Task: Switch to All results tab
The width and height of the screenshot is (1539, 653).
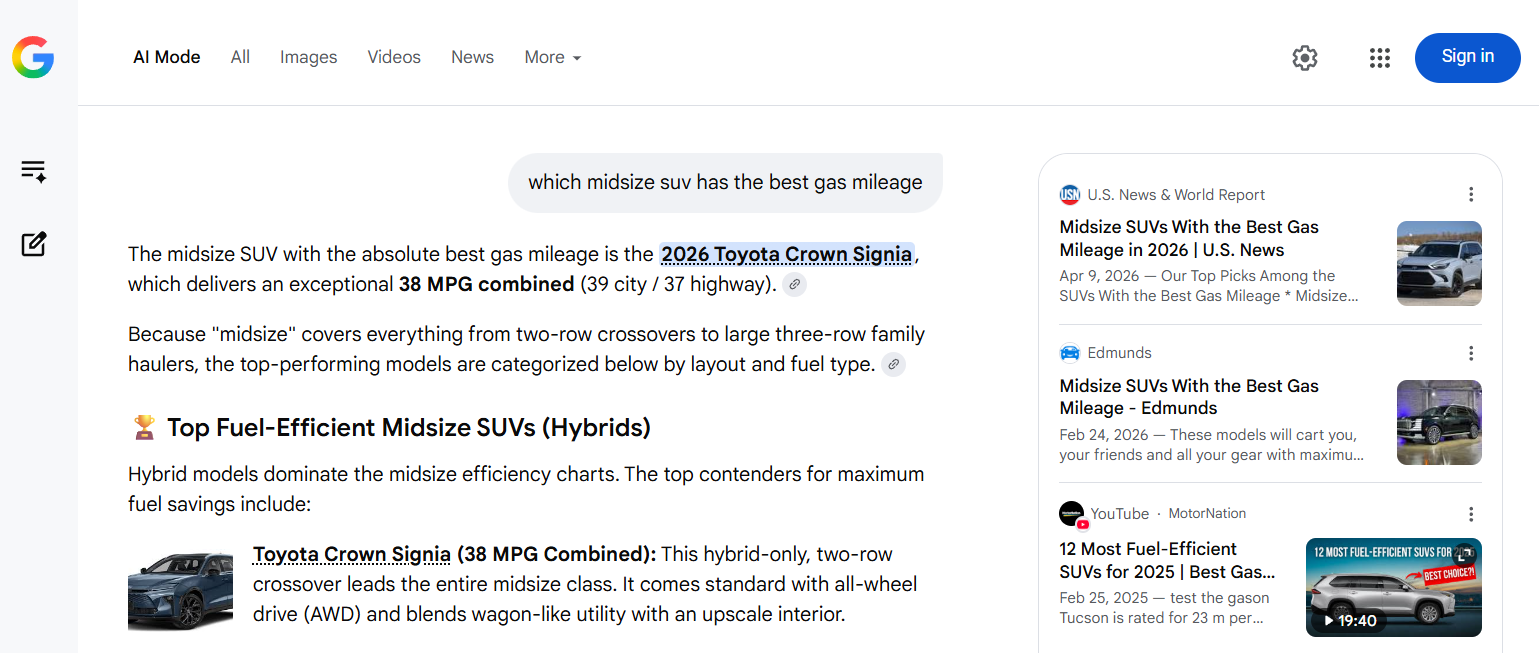Action: tap(240, 57)
